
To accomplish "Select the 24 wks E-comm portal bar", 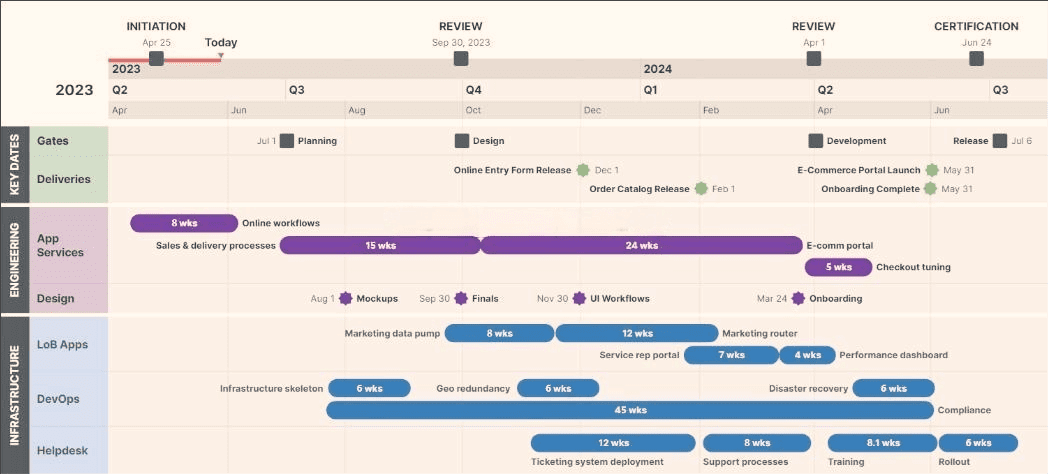I will (642, 245).
